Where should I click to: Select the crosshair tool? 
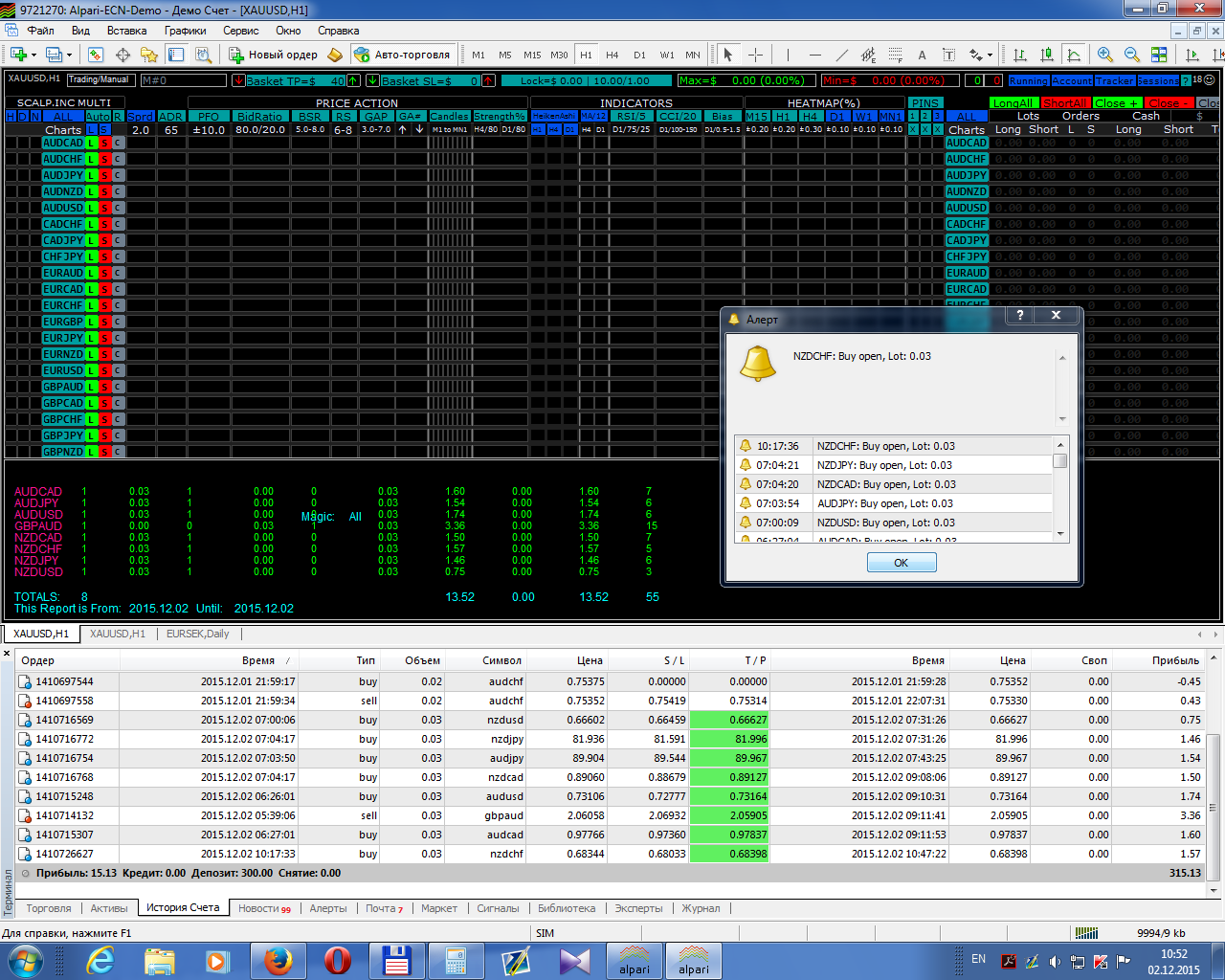755,55
